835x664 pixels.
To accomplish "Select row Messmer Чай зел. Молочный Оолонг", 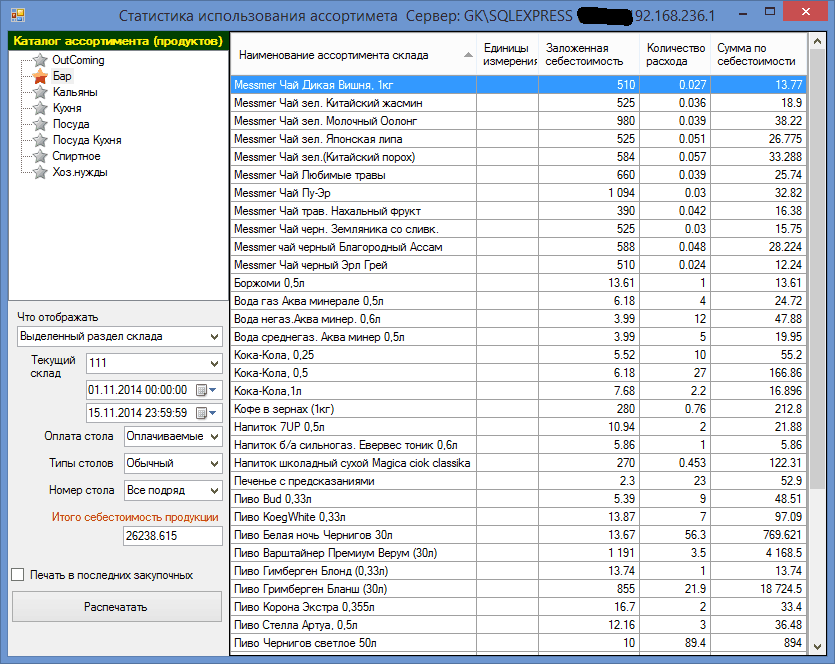I will [518, 121].
